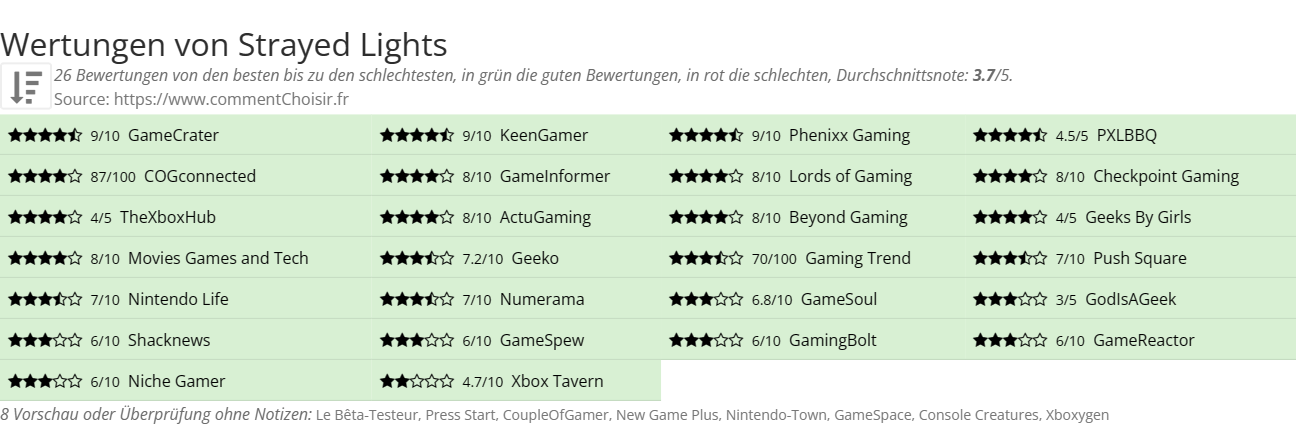The height and width of the screenshot is (426, 1296).
Task: Click the ActuGaming star rating
Action: coord(417,217)
